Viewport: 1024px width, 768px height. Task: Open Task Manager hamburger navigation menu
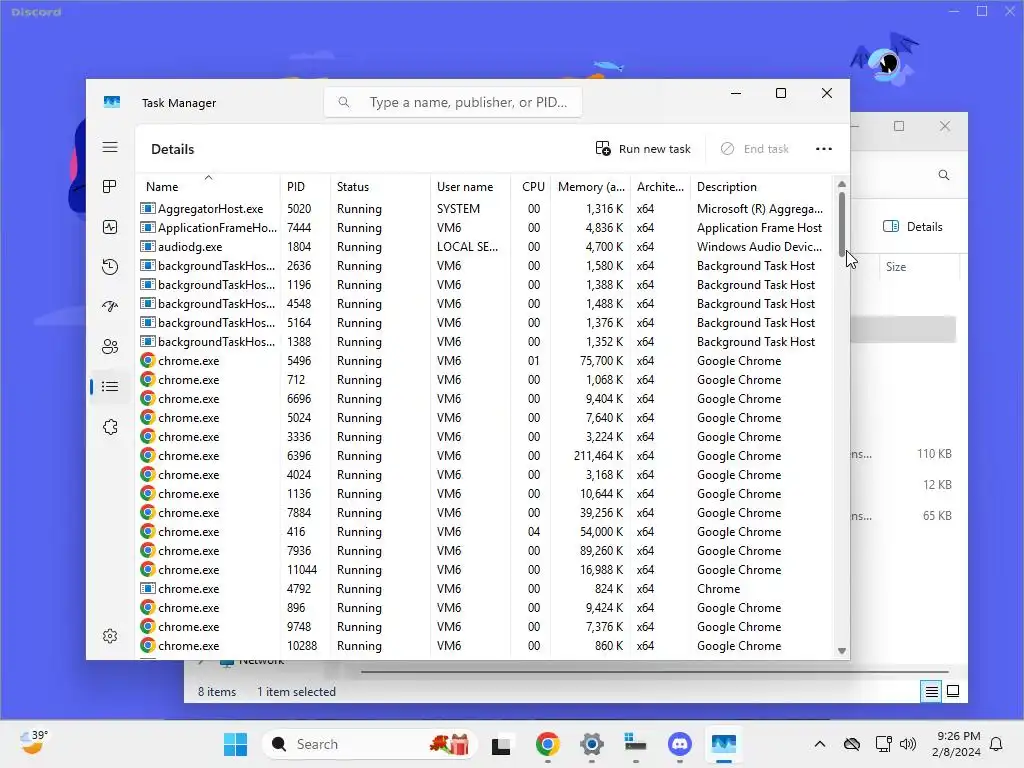(110, 148)
